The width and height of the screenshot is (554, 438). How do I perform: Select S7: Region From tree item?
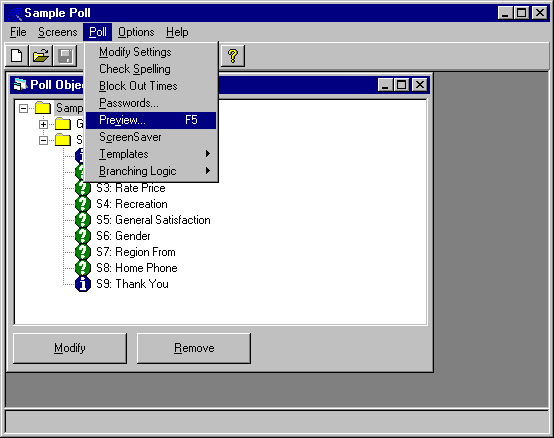[136, 252]
